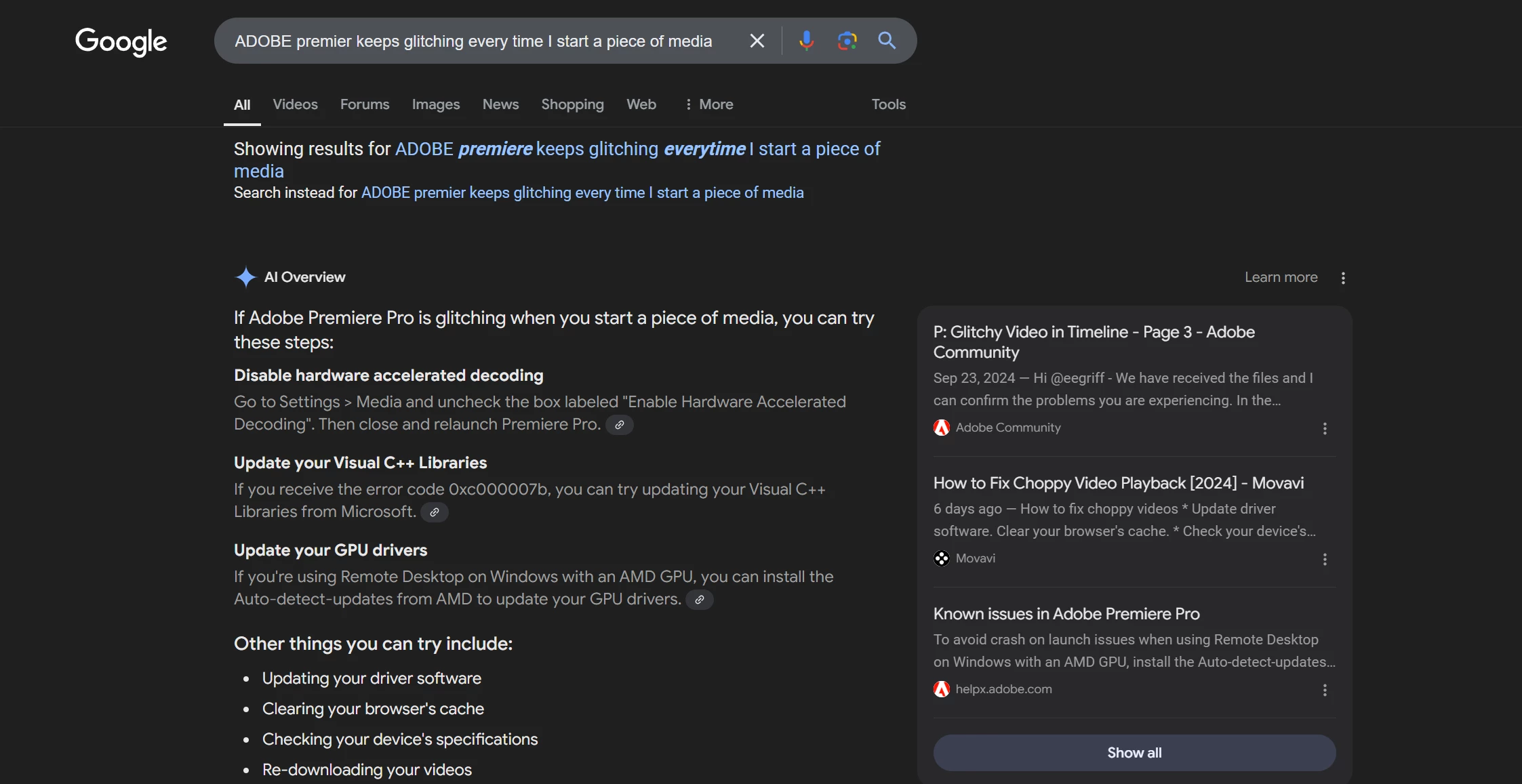Click the Learn more link
The height and width of the screenshot is (784, 1522).
click(x=1281, y=277)
